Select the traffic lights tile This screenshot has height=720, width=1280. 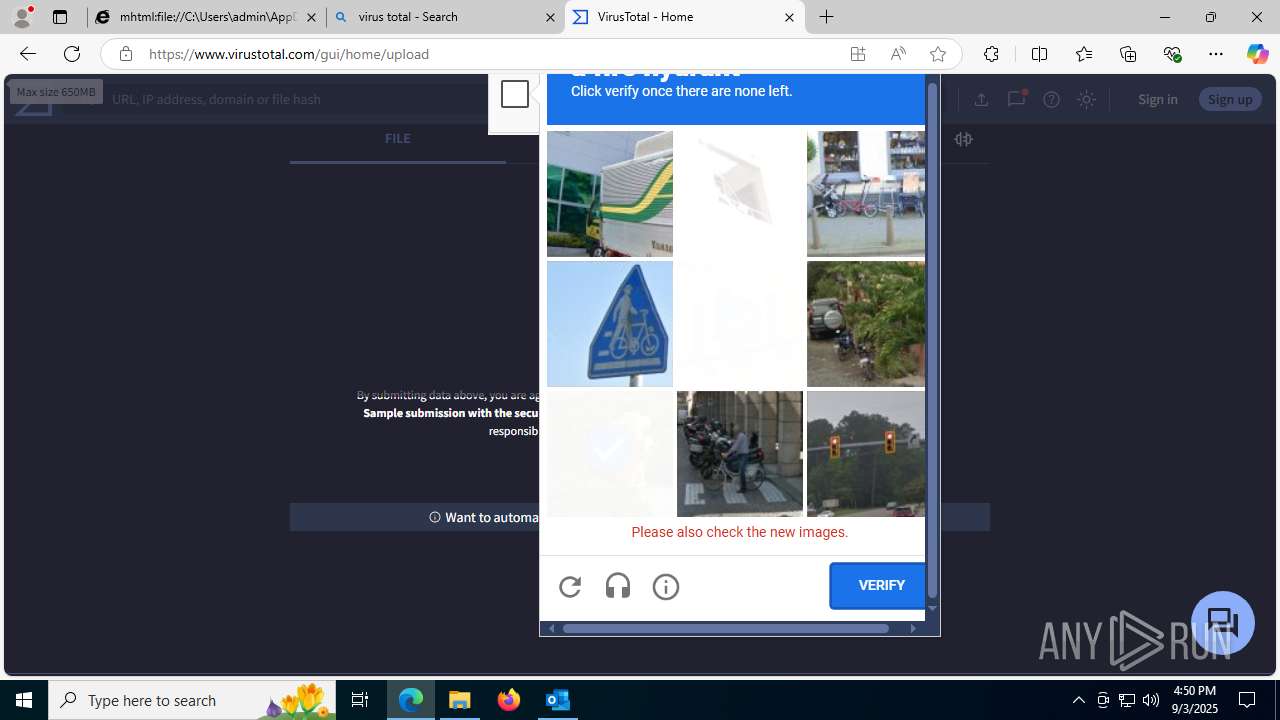[x=866, y=454]
